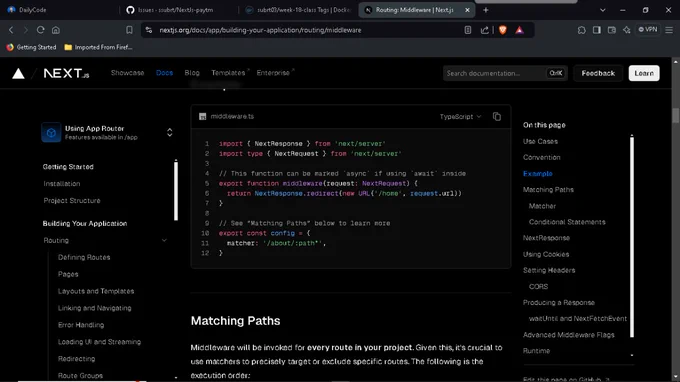Open Installation in sidebar
The width and height of the screenshot is (680, 382).
(x=62, y=184)
